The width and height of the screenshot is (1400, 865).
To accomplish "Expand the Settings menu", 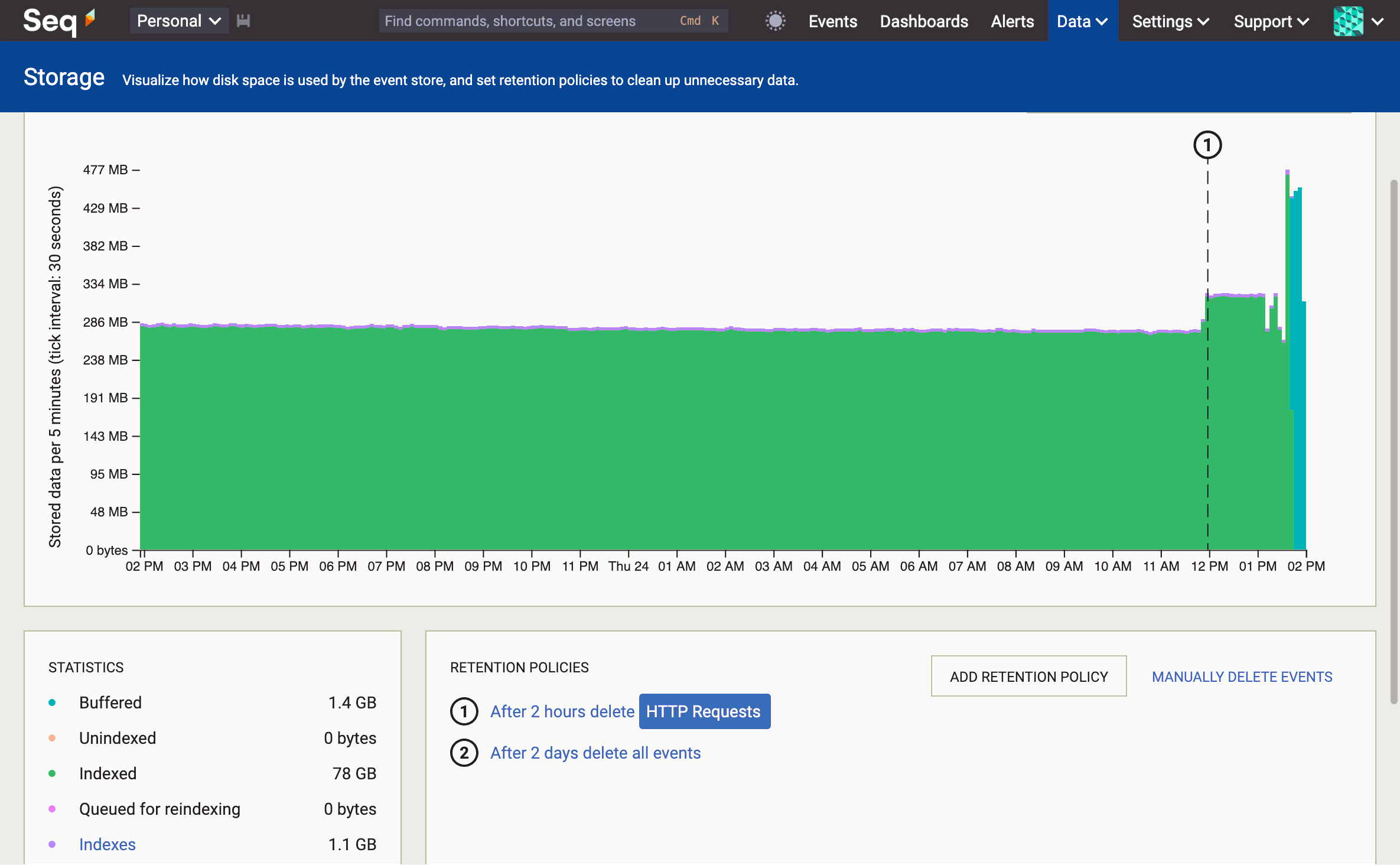I will tap(1171, 21).
